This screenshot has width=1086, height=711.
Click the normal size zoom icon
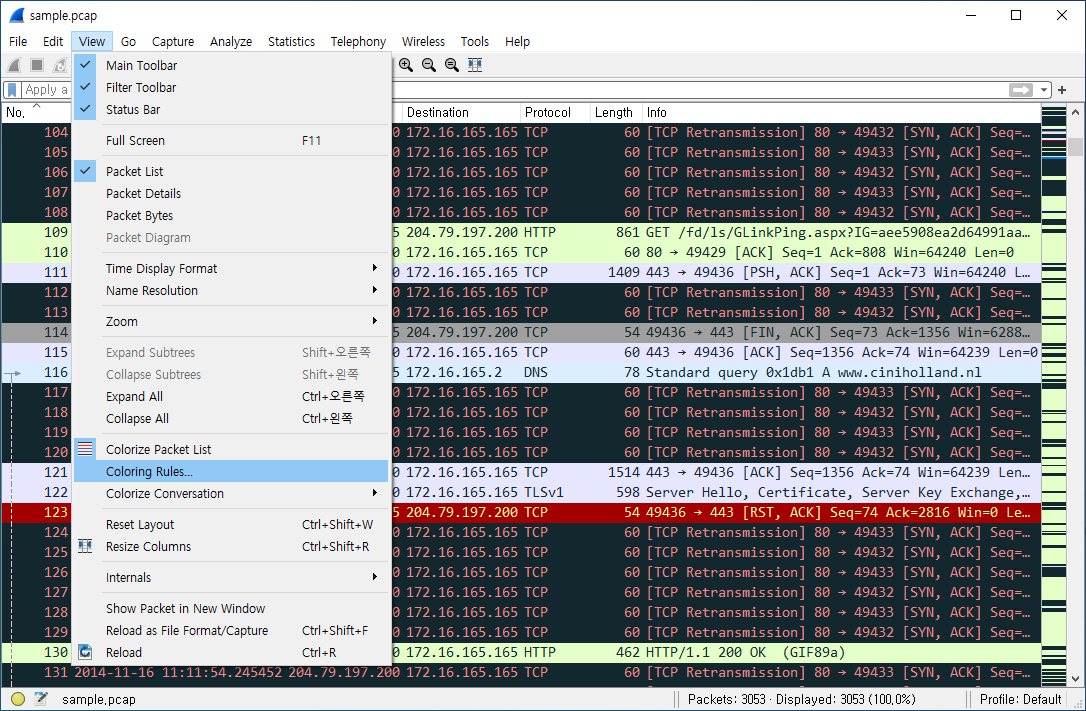tap(452, 65)
